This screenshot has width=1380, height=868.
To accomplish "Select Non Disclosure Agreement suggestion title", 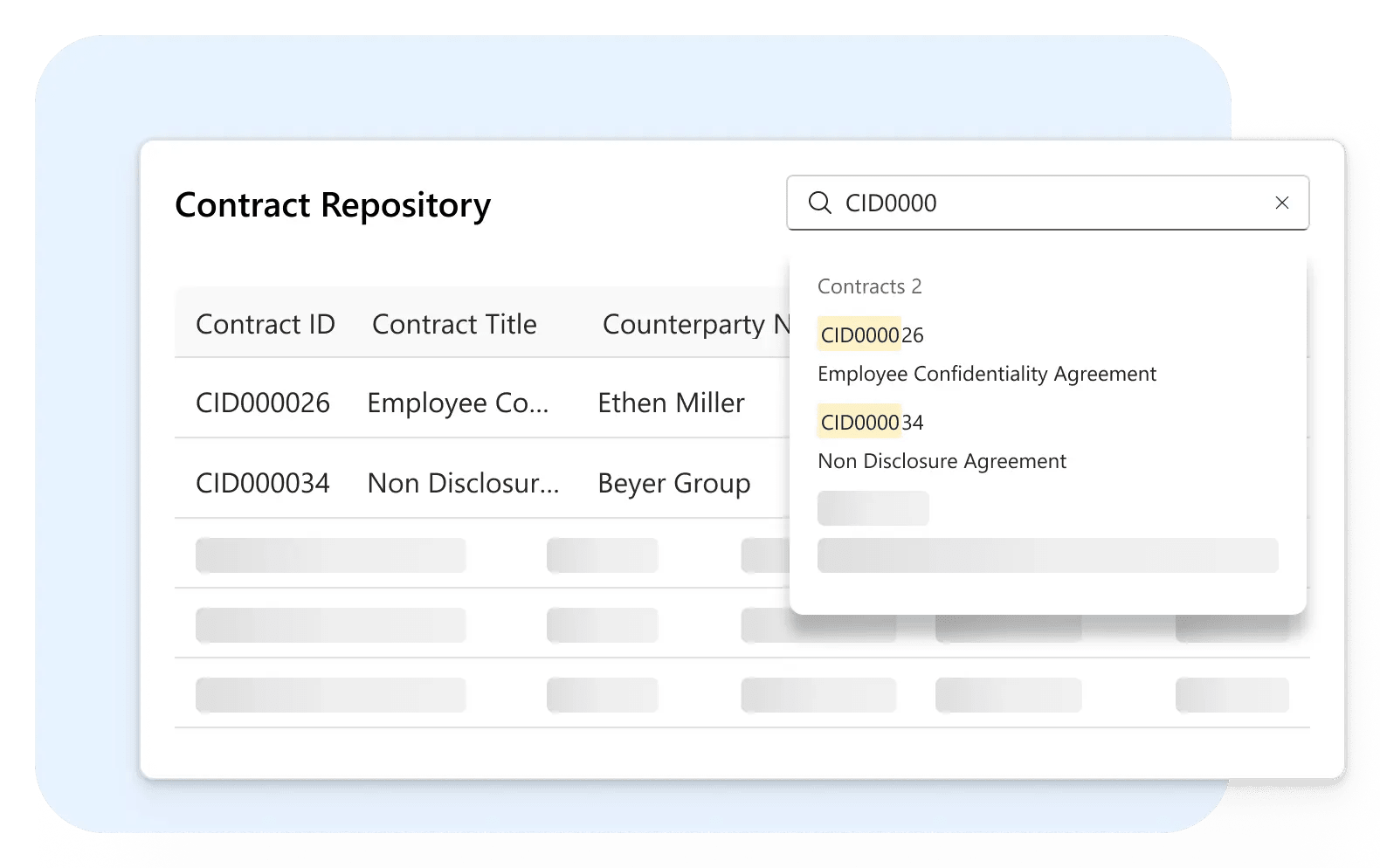I will click(x=942, y=461).
